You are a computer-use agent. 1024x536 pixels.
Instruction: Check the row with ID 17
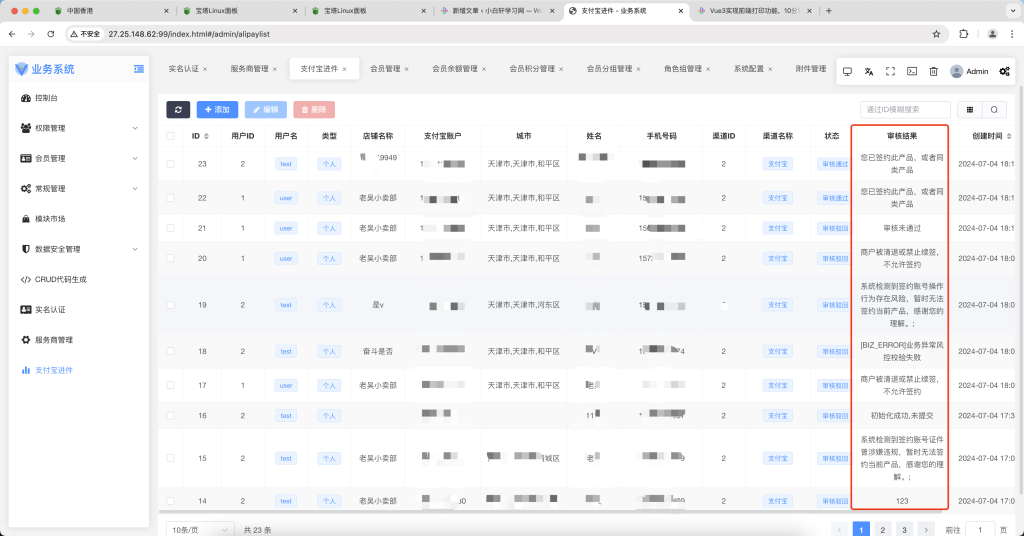170,385
